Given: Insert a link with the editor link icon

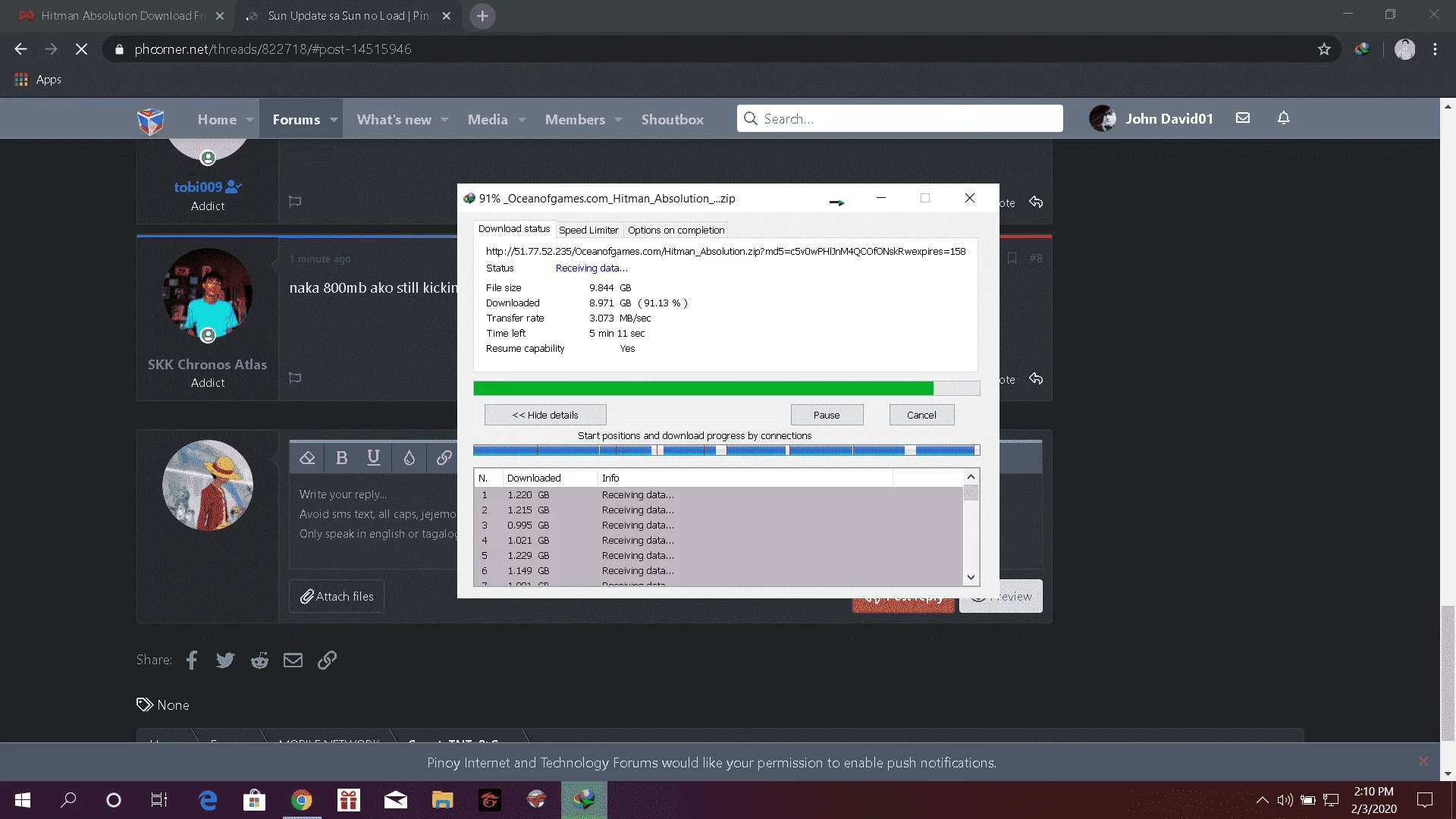Looking at the screenshot, I should coord(444,457).
